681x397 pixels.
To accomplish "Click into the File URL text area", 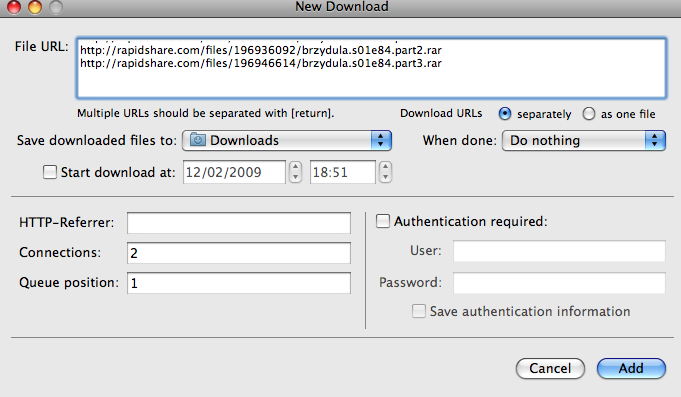I will [x=371, y=68].
